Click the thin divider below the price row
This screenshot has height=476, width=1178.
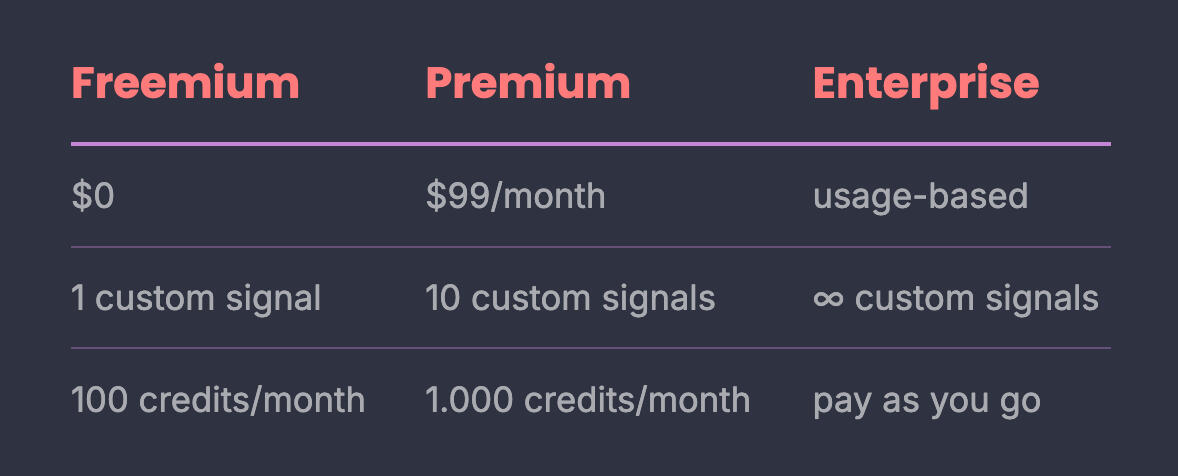590,247
